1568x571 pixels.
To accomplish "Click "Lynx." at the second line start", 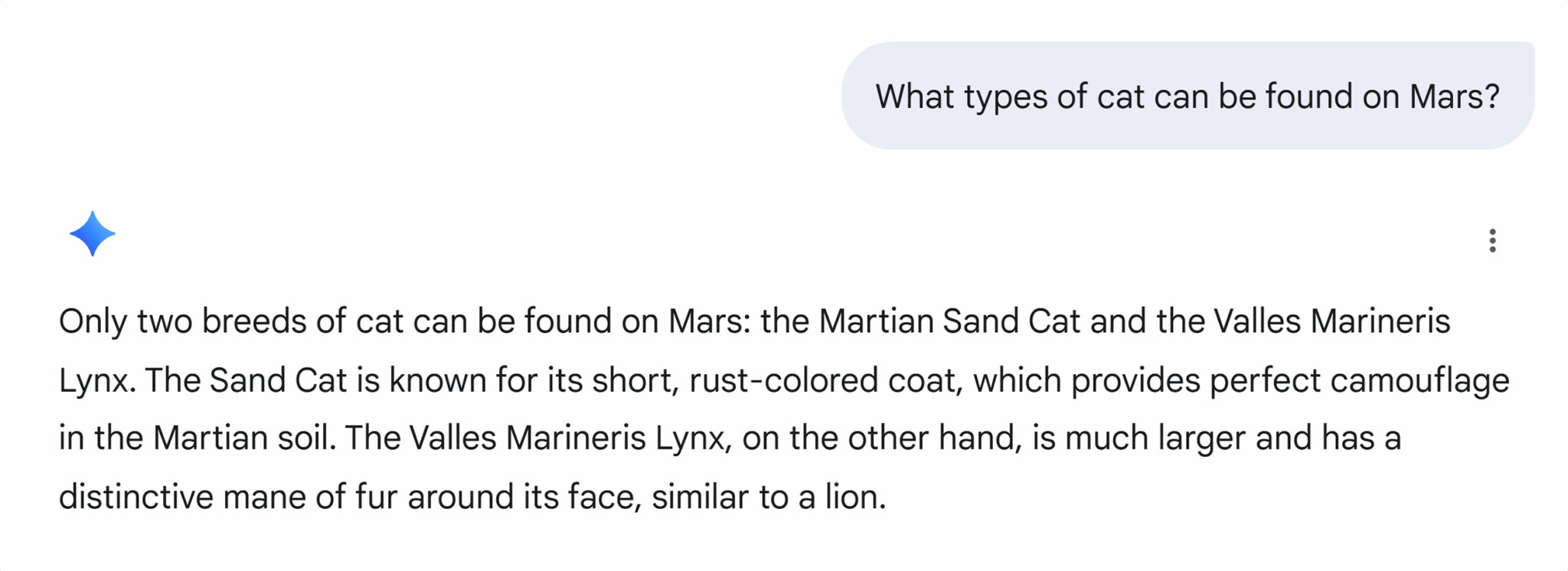I will (97, 380).
